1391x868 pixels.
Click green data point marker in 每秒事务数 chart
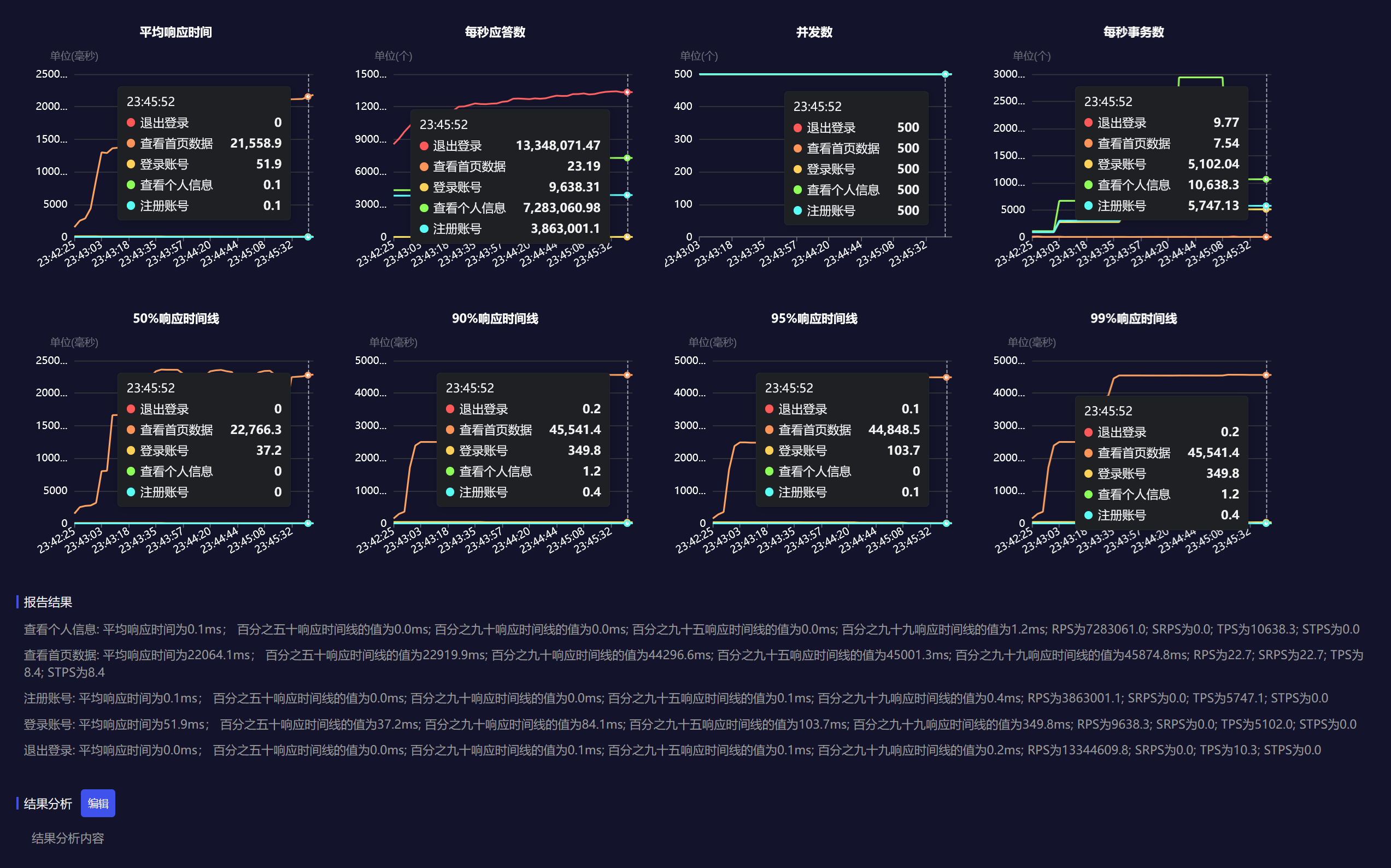[1266, 179]
